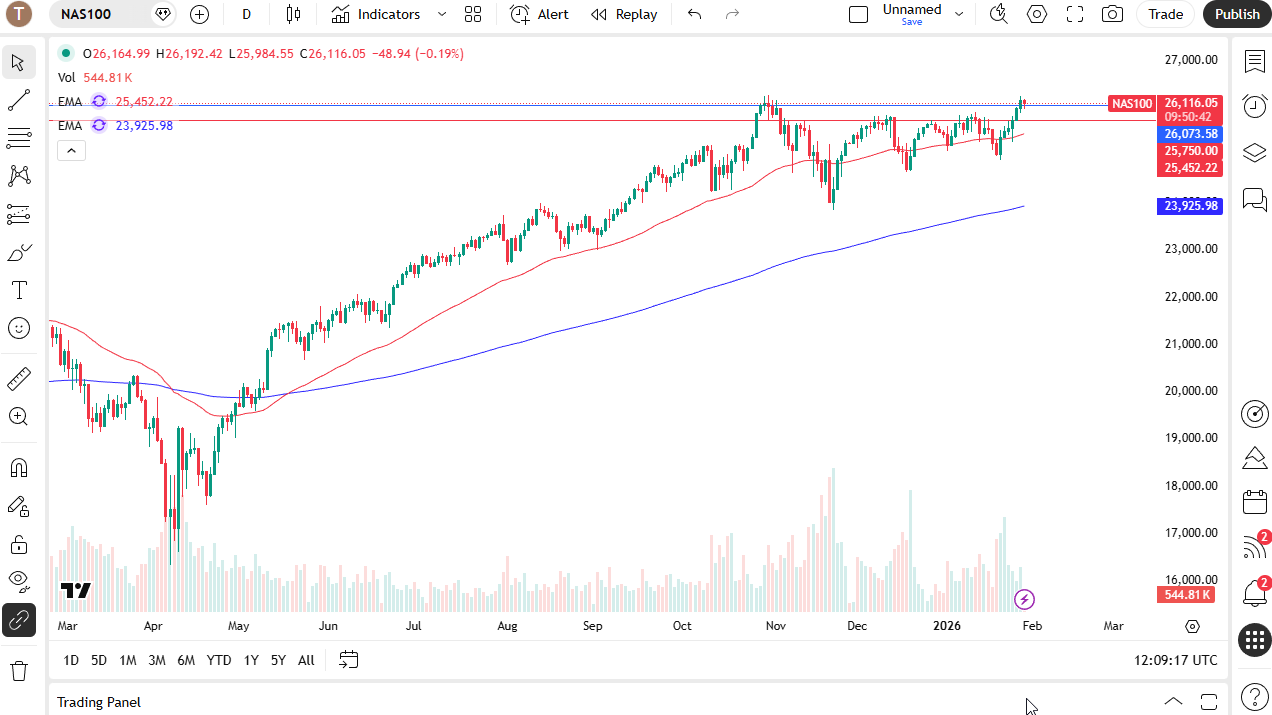This screenshot has width=1272, height=715.
Task: Open the Fibonacci retracement tools
Action: 18,138
